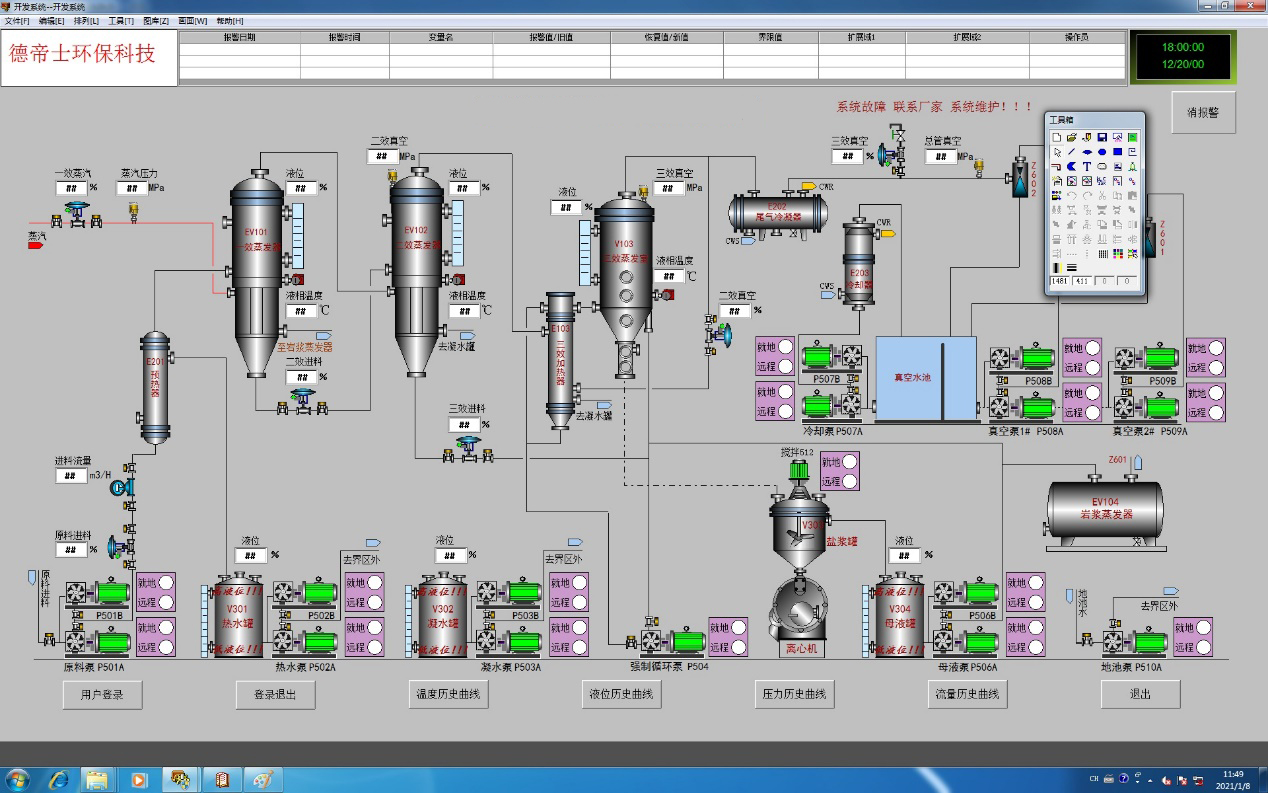Click the 进料流量 value field
1268x793 pixels.
click(x=71, y=476)
